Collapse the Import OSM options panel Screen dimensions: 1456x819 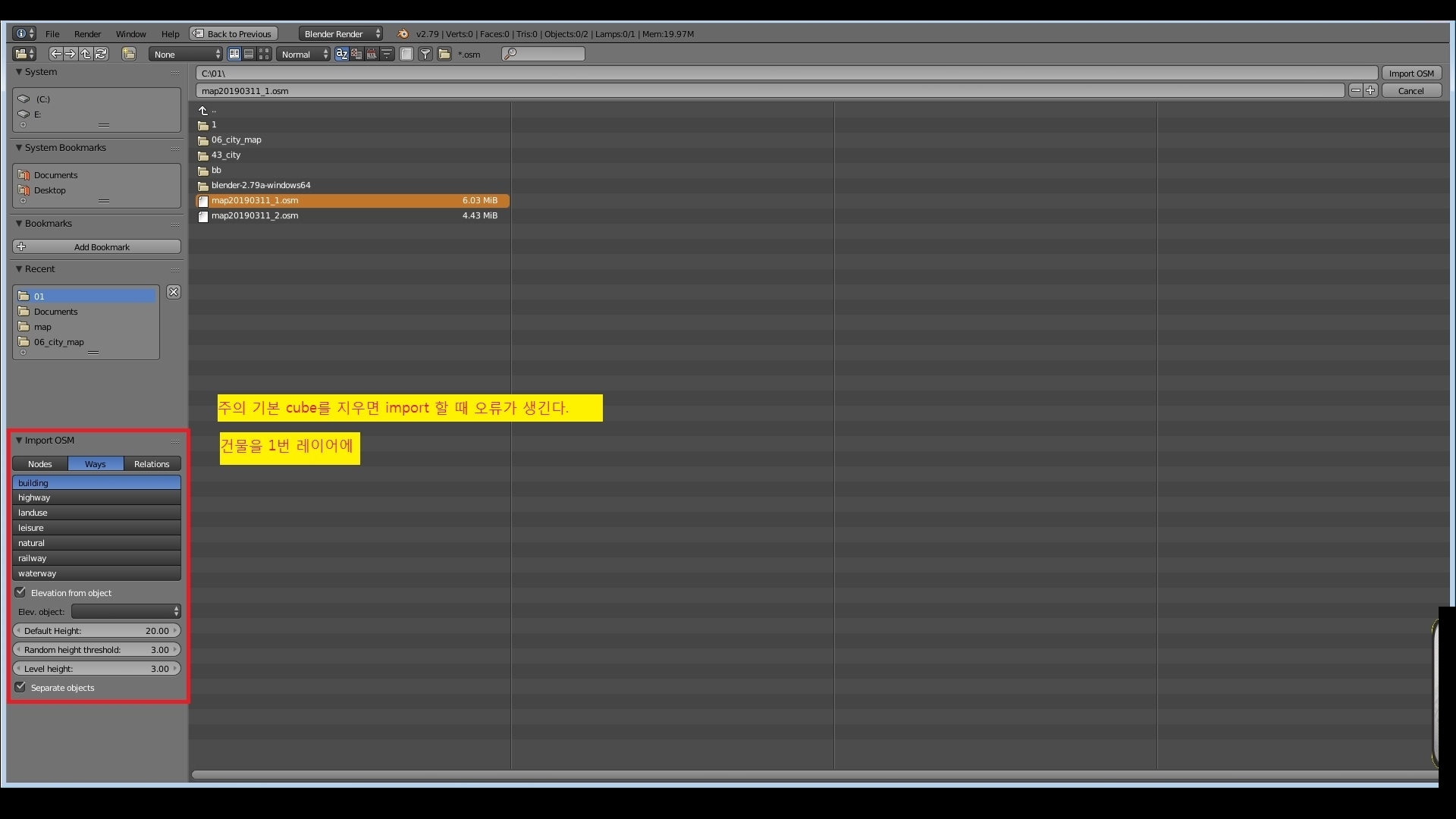click(x=19, y=441)
